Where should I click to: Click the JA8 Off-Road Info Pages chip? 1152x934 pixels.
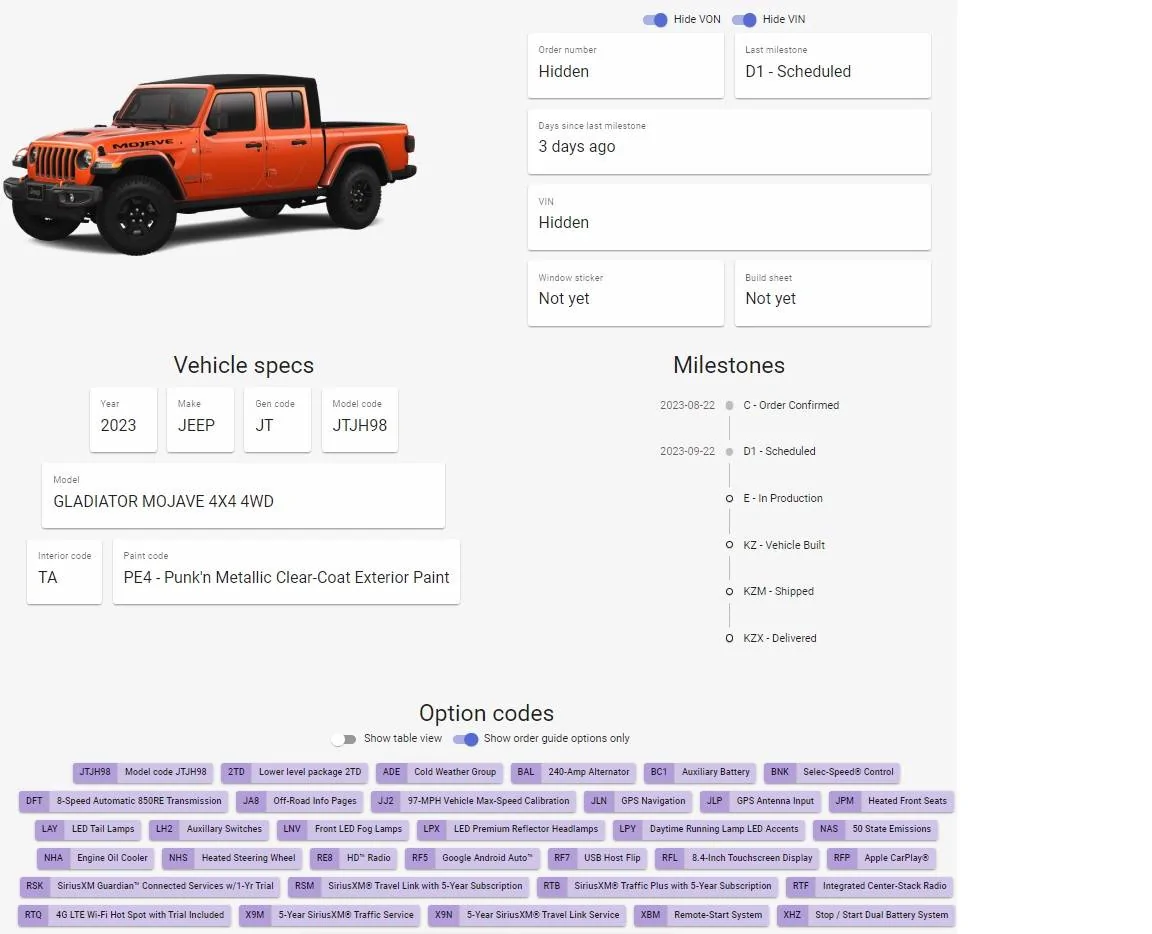(300, 801)
